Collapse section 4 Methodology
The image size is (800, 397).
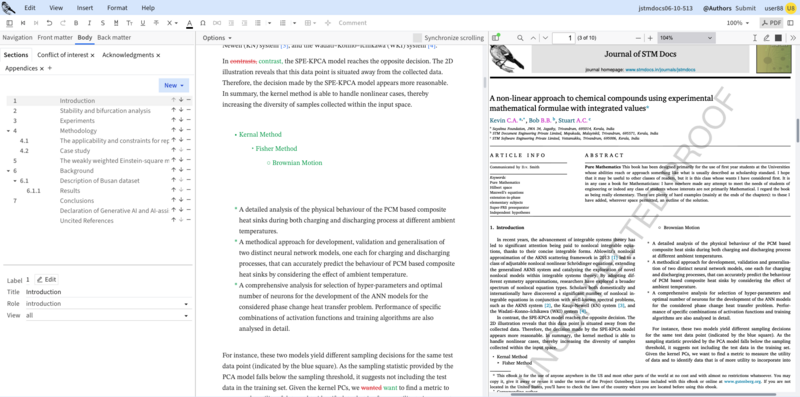pyautogui.click(x=8, y=131)
